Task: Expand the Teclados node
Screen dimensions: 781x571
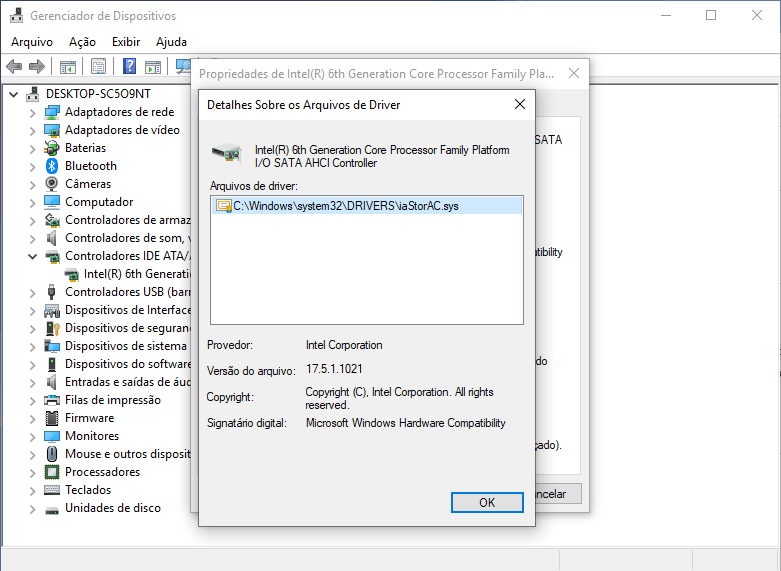Action: [x=32, y=491]
